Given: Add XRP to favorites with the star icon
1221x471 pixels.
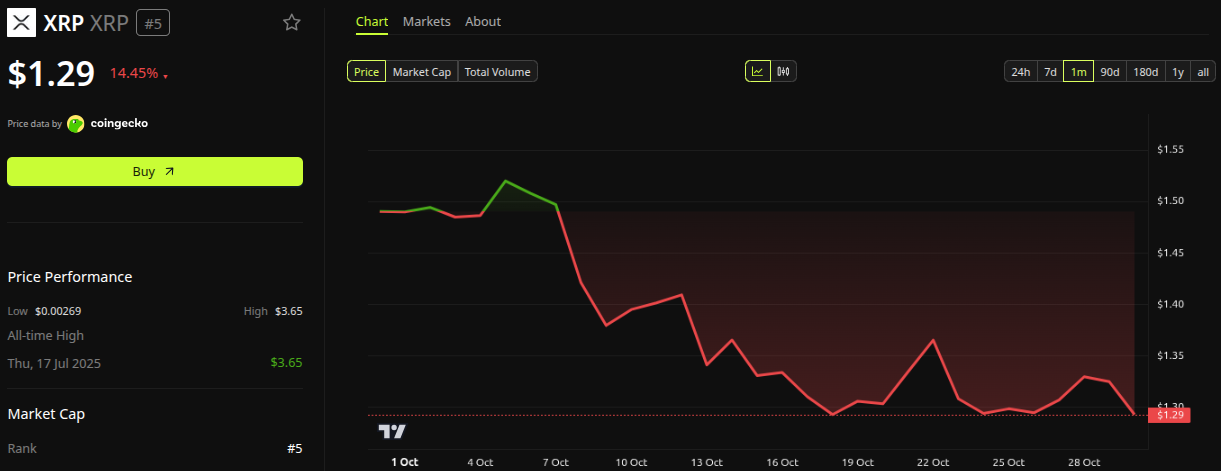Looking at the screenshot, I should [x=291, y=22].
